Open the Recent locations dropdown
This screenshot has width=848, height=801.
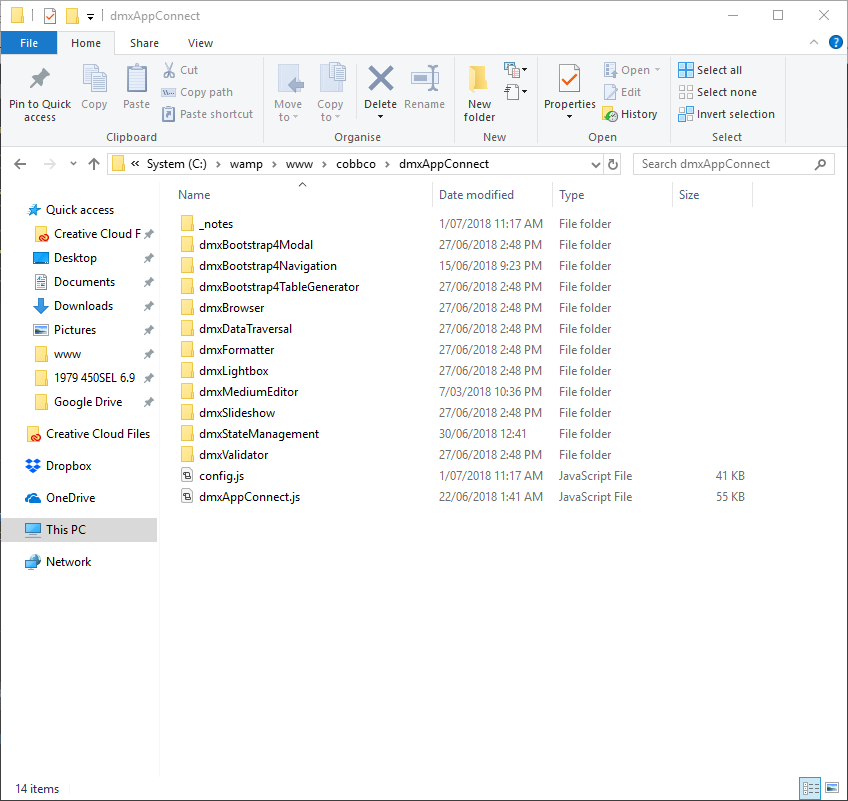tap(73, 164)
